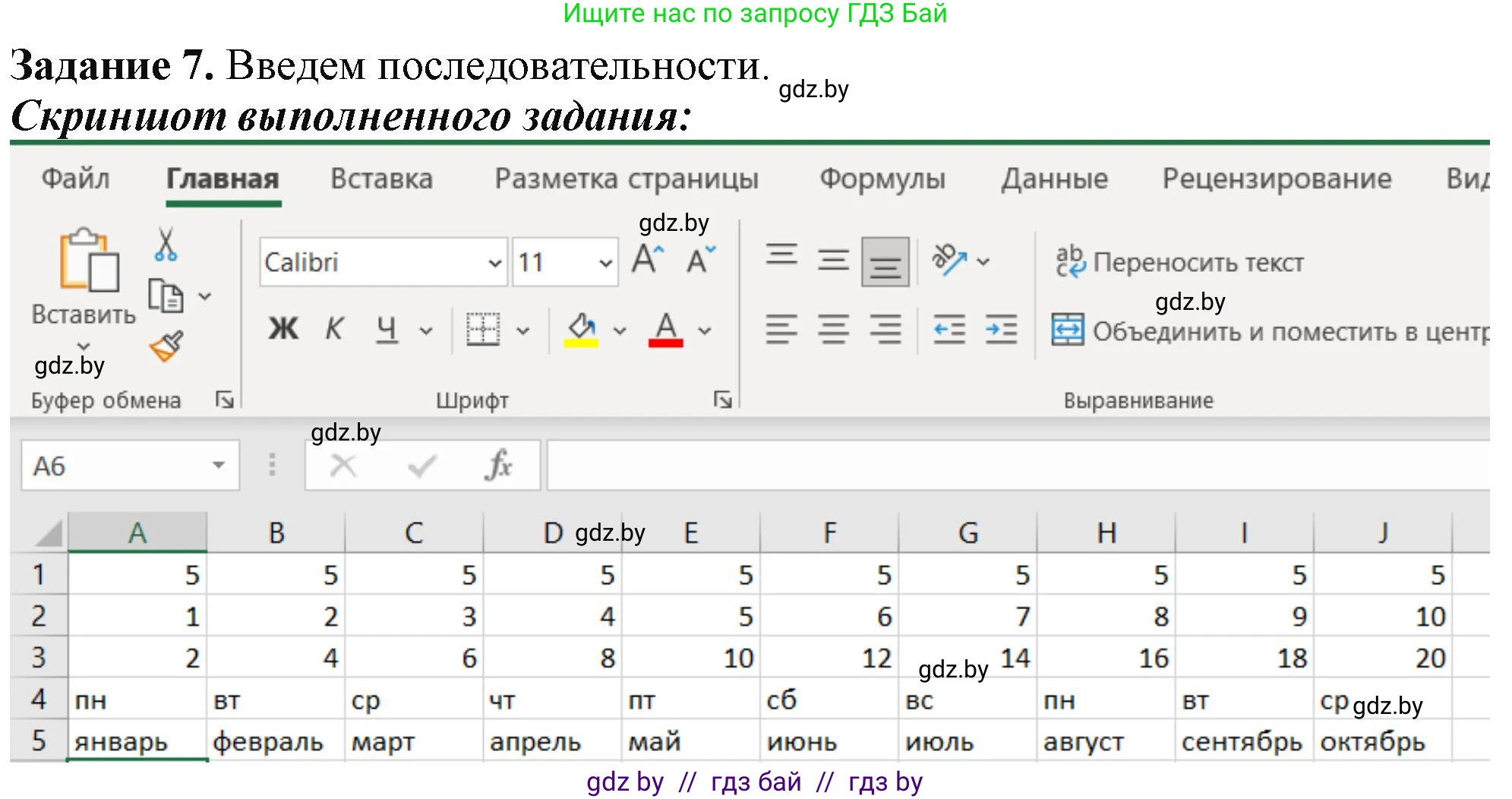Click the Center alignment icon
This screenshot has height=799, width=1512.
832,329
